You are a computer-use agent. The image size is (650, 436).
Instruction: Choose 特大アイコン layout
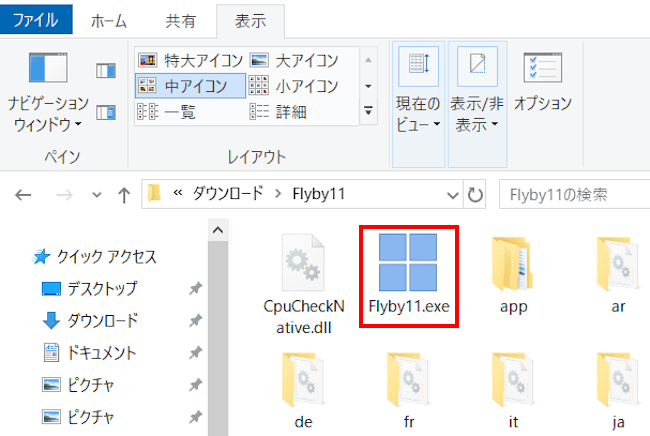(191, 61)
